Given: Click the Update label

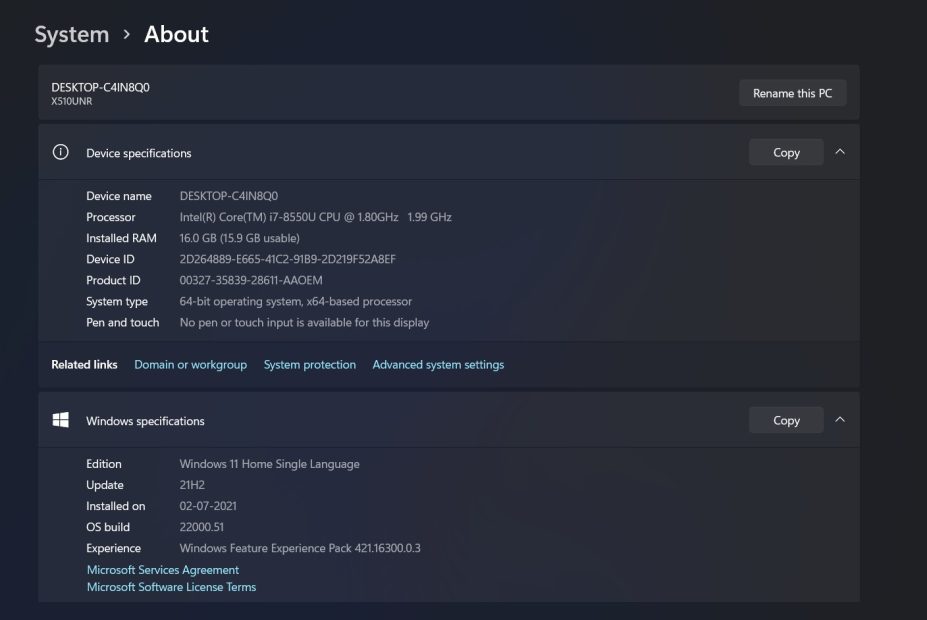Looking at the screenshot, I should tap(105, 485).
